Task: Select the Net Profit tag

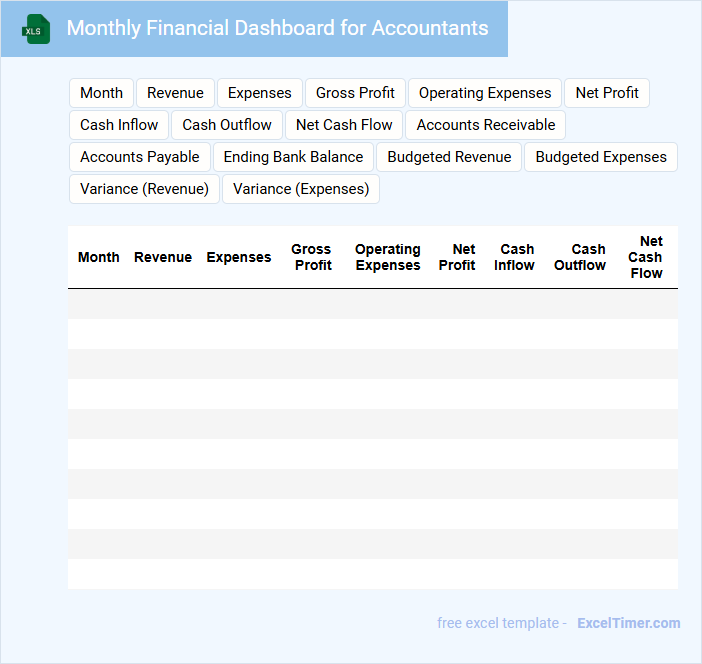Action: click(607, 93)
